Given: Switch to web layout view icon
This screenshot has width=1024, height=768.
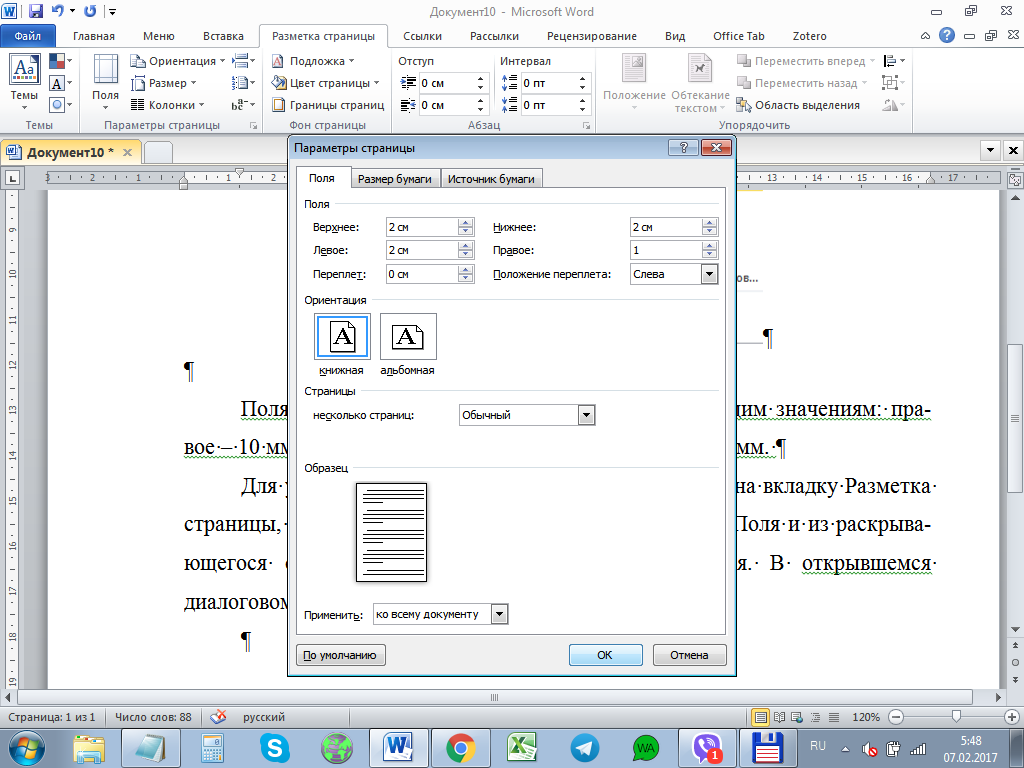Looking at the screenshot, I should tap(797, 717).
